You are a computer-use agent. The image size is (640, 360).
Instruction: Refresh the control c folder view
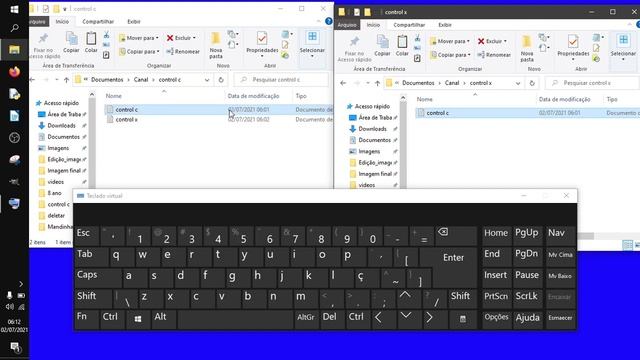click(221, 80)
